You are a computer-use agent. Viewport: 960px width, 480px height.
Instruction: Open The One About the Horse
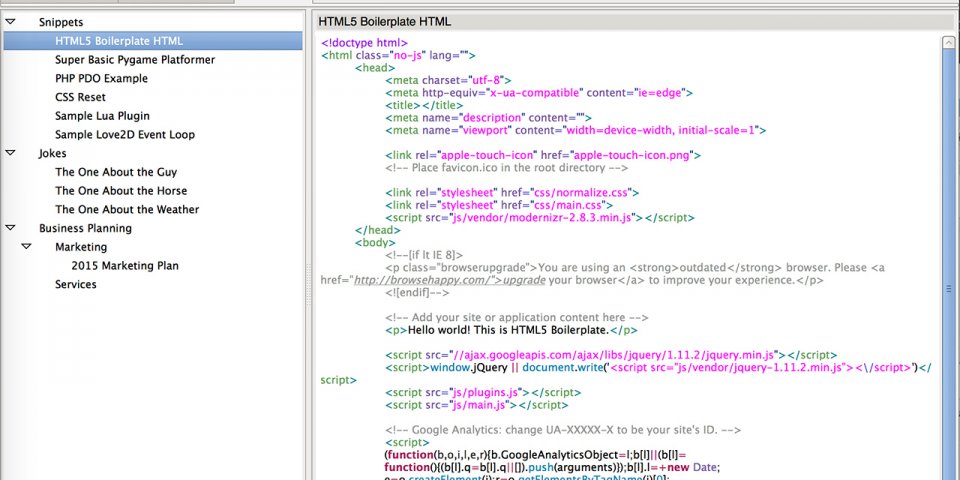[x=121, y=190]
